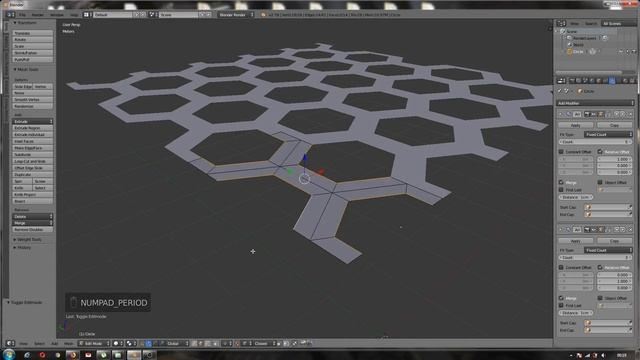Click the 3D view editor type icon
This screenshot has height=360, width=640.
pos(10,344)
